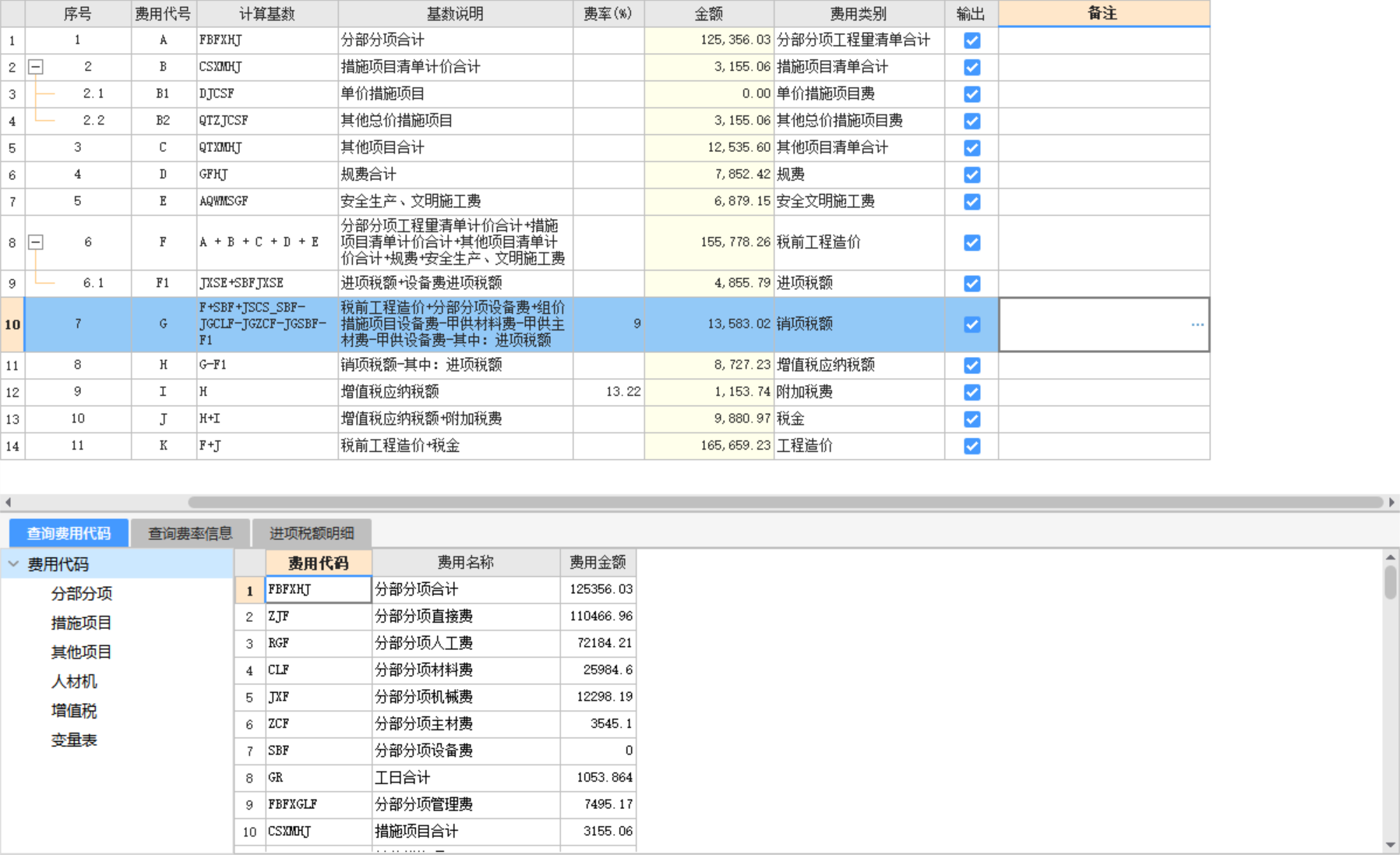
Task: Select row header number 14
Action: (12, 446)
